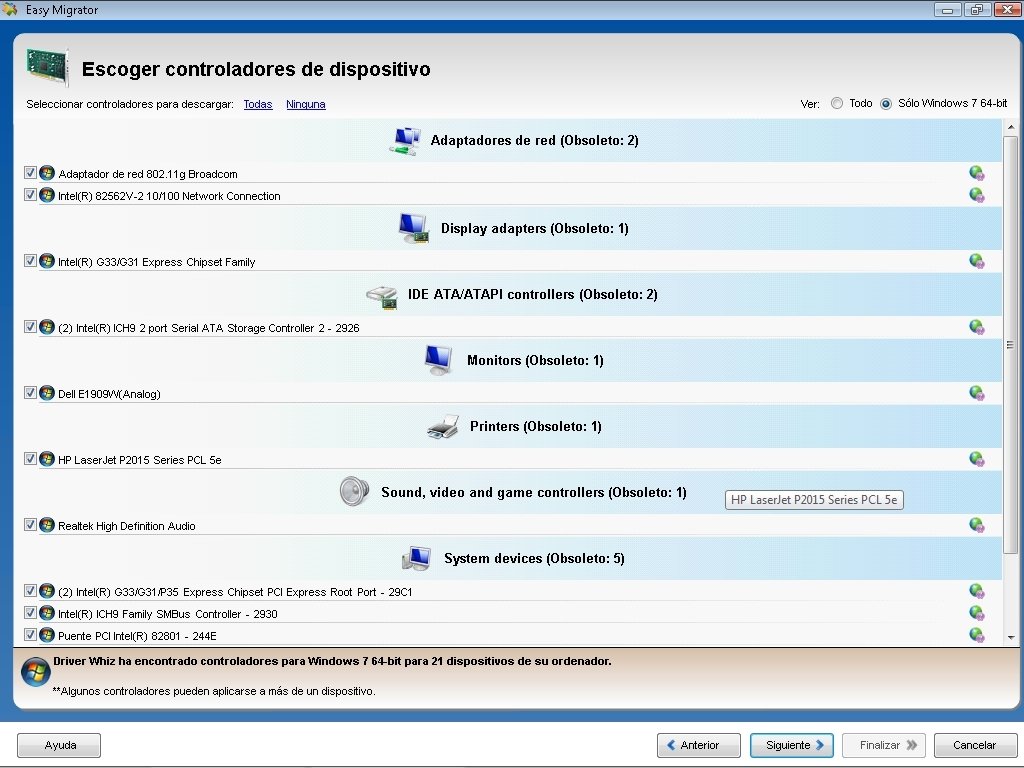Click 'System devices (Obsoleto: 5)' header text
Screen dimensions: 1024x768
coord(534,558)
